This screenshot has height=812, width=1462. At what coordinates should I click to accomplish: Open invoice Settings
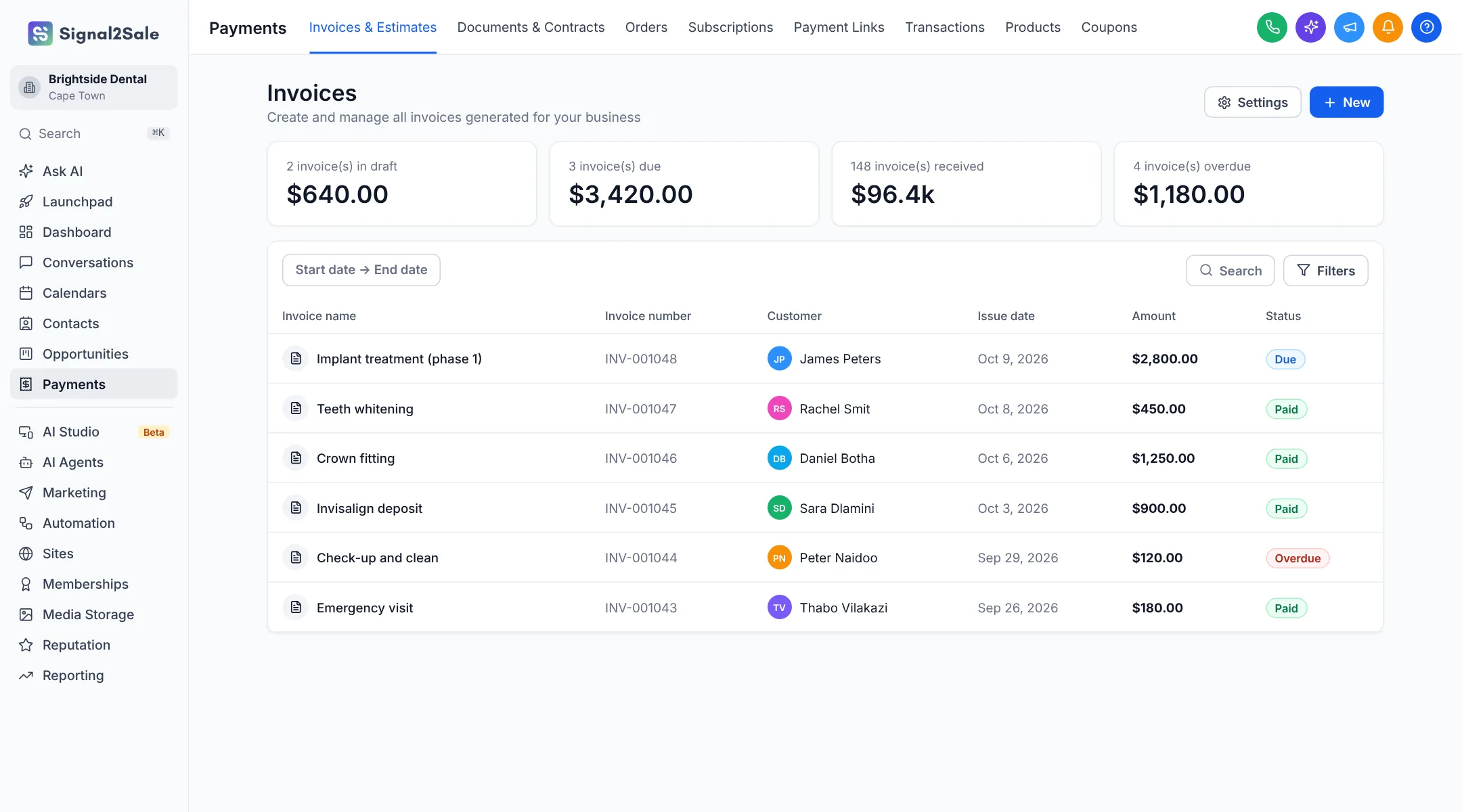(1252, 102)
